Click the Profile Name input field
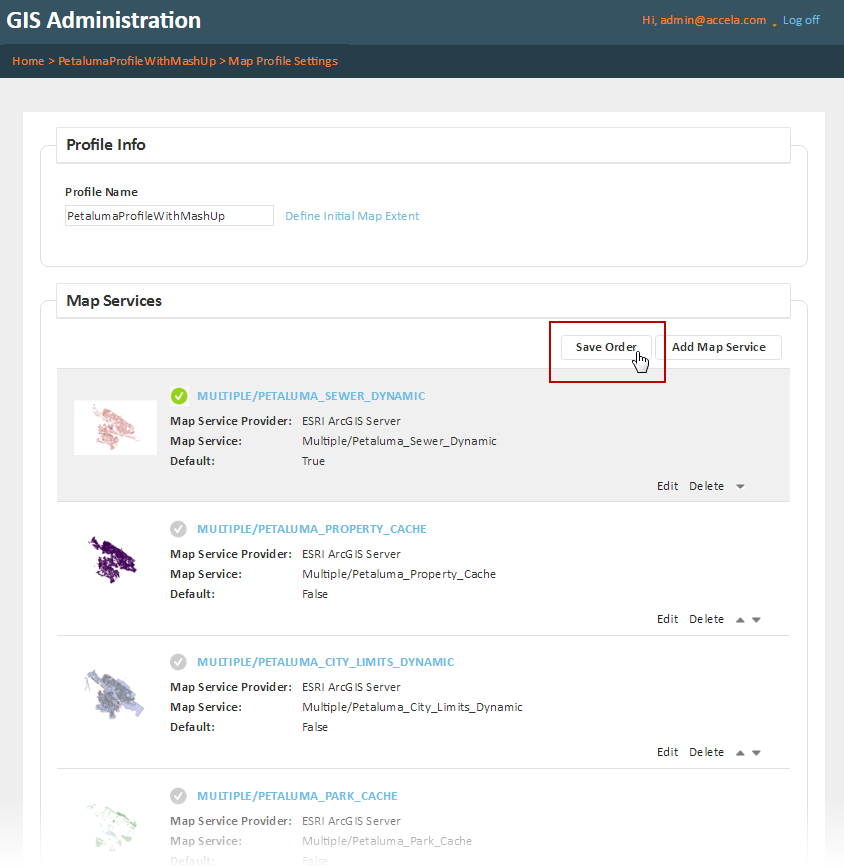 pyautogui.click(x=169, y=216)
